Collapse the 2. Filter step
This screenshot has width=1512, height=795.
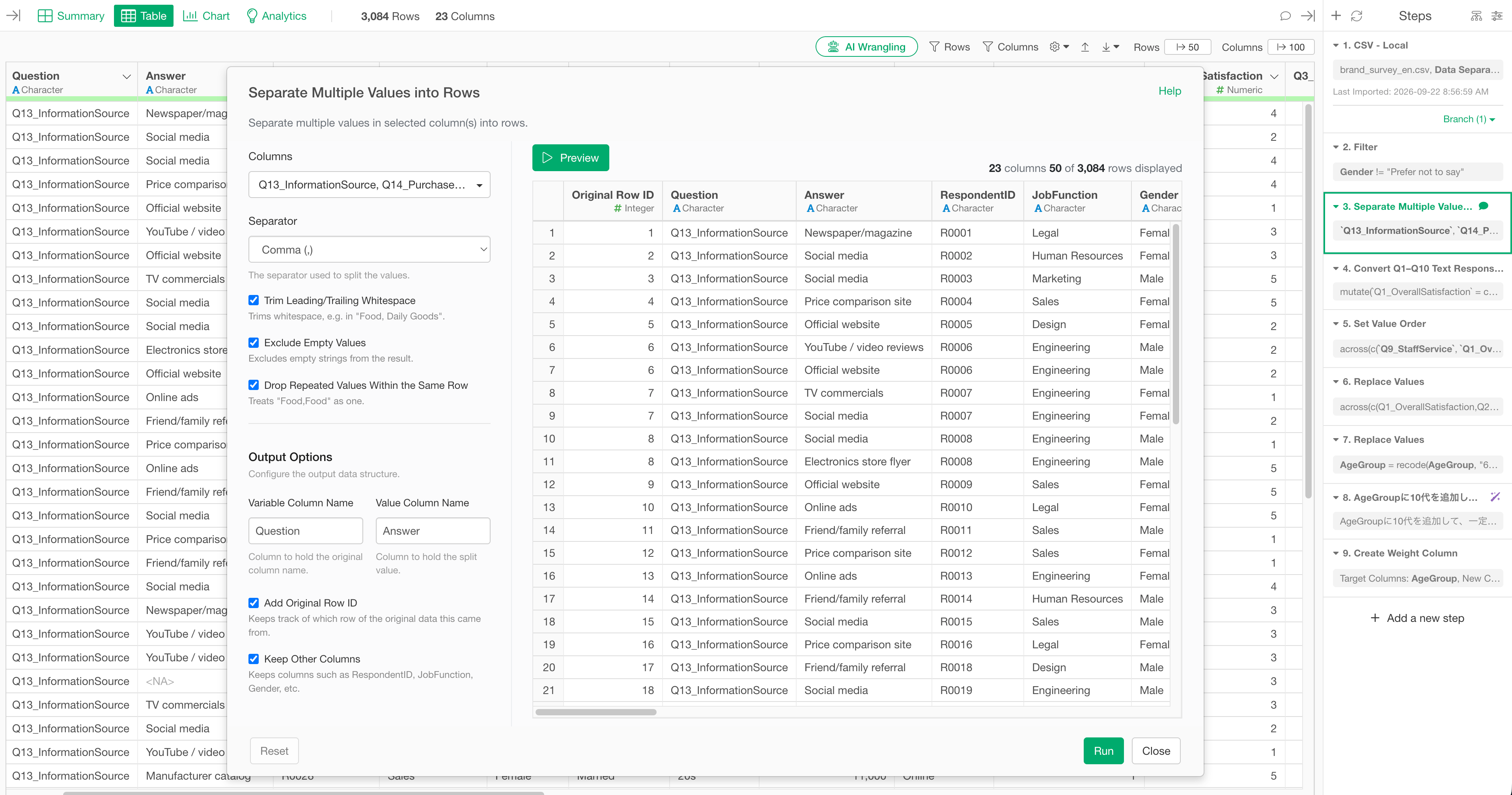1336,147
